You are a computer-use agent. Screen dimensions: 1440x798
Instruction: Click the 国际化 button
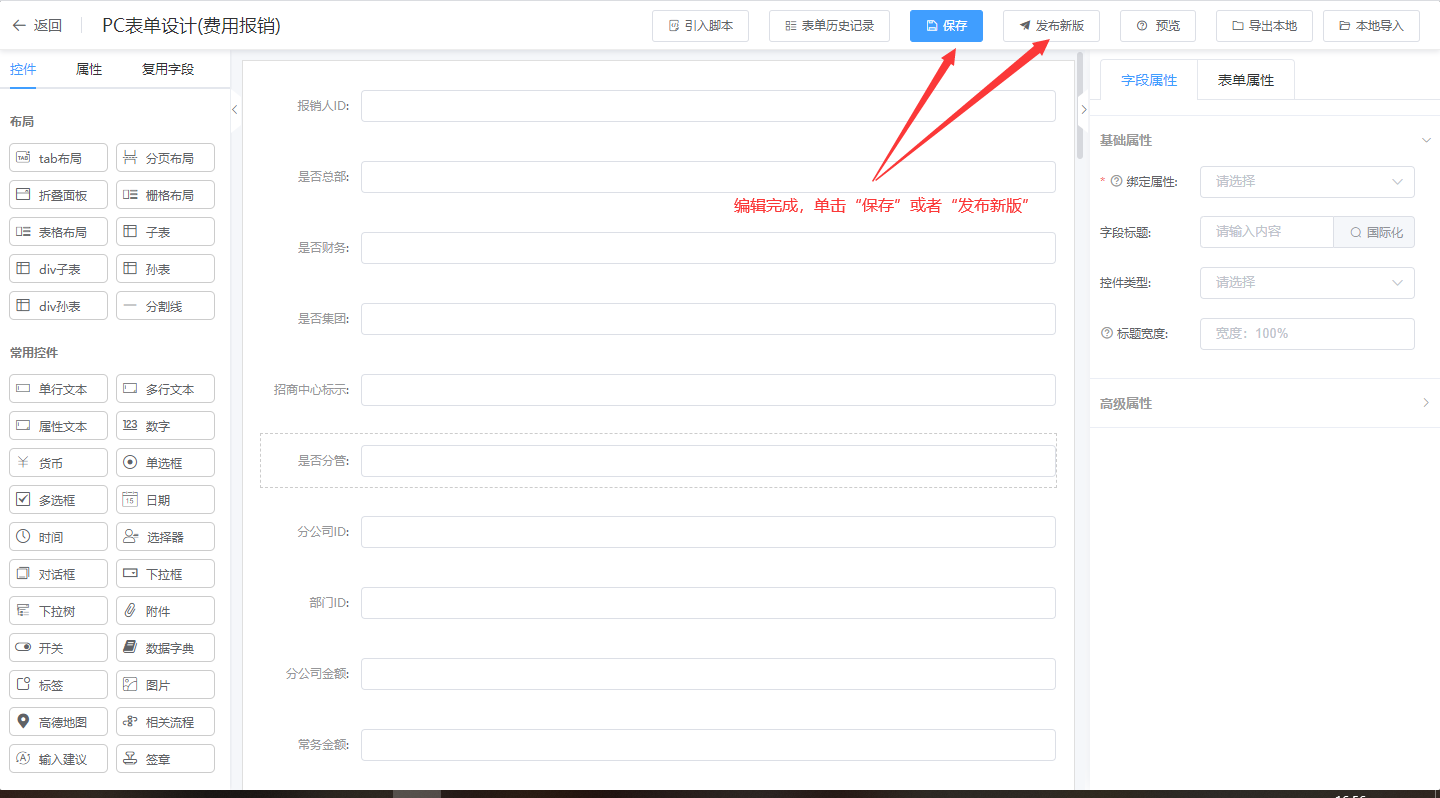(1374, 232)
